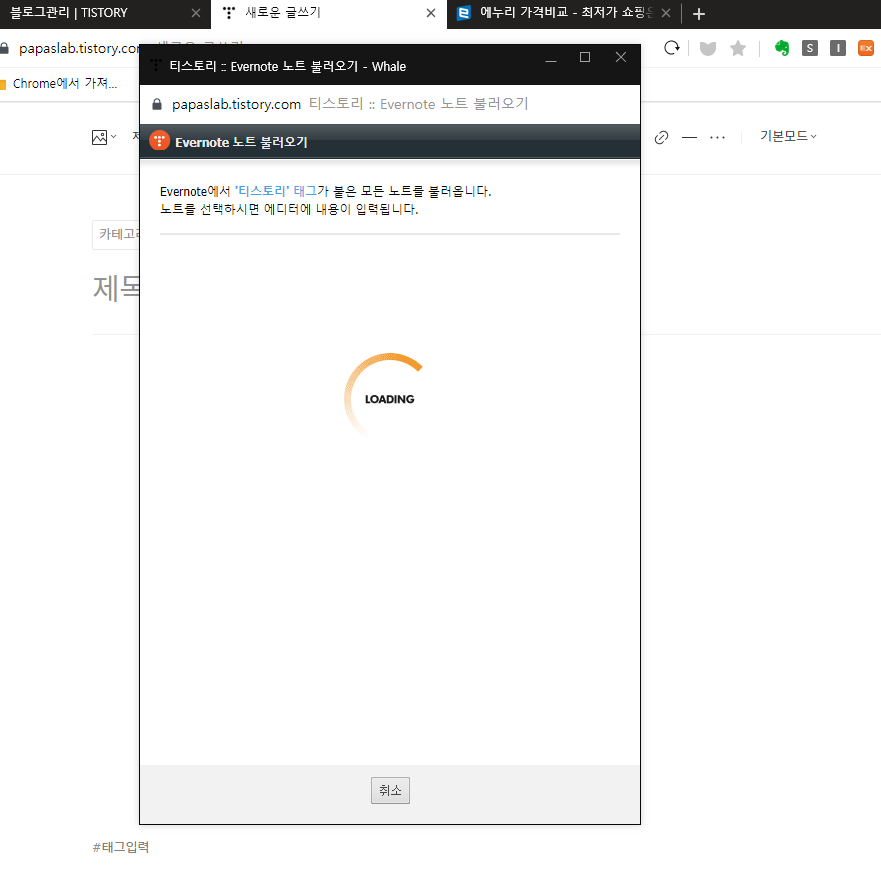Click the 취소 cancel button
Viewport: 881px width, 884px height.
[x=390, y=790]
